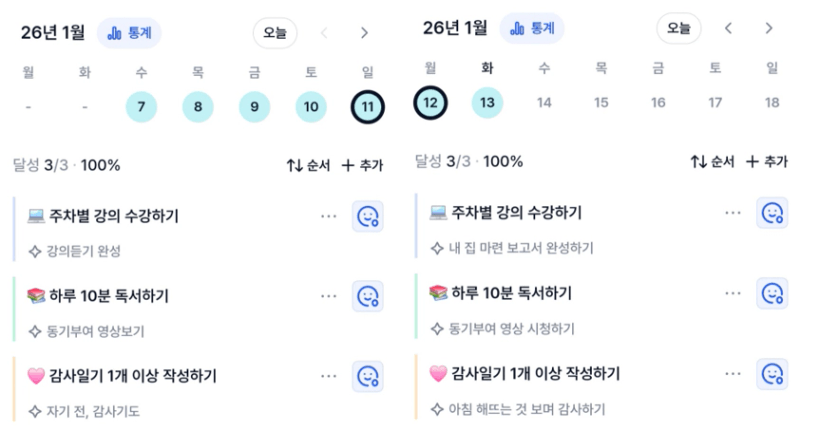Select date 13 in the right calendar

pos(487,102)
